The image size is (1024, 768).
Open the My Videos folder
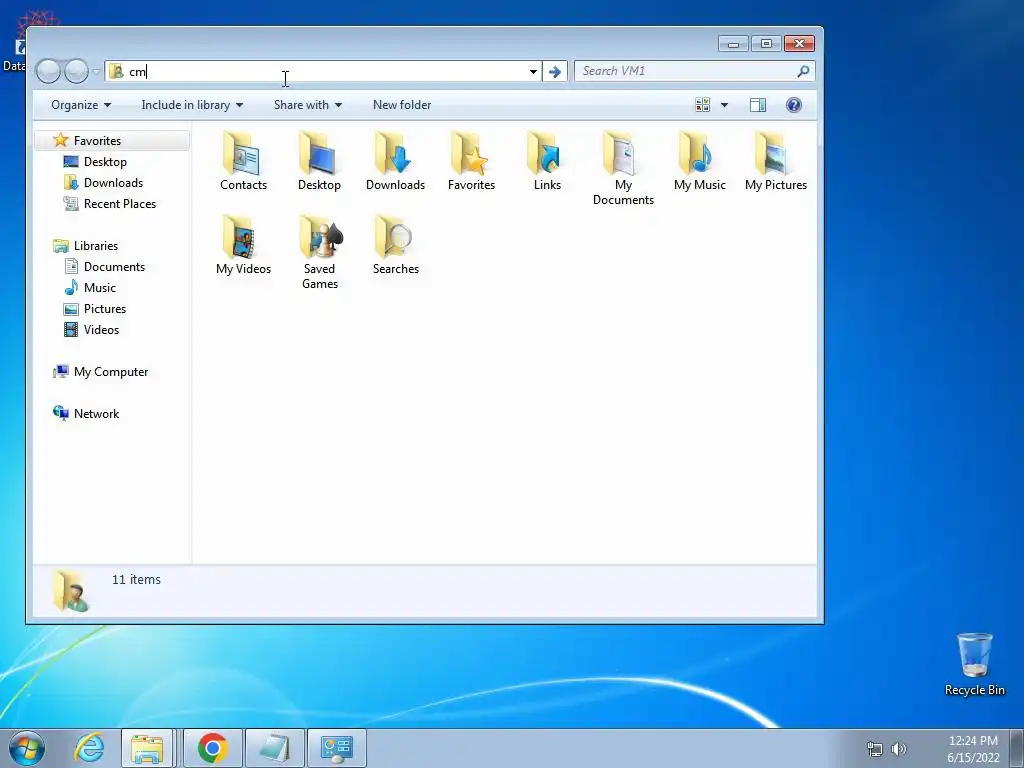(243, 245)
